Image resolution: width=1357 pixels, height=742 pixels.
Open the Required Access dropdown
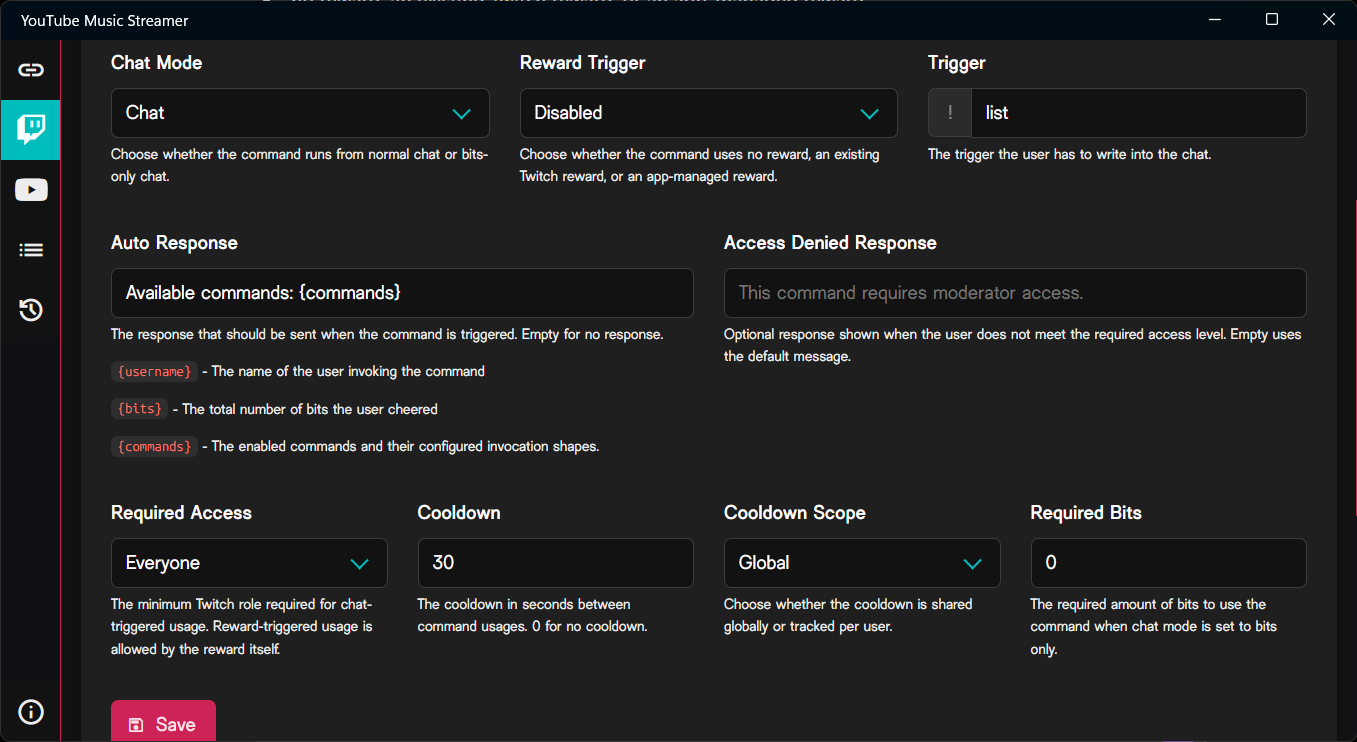[x=249, y=563]
